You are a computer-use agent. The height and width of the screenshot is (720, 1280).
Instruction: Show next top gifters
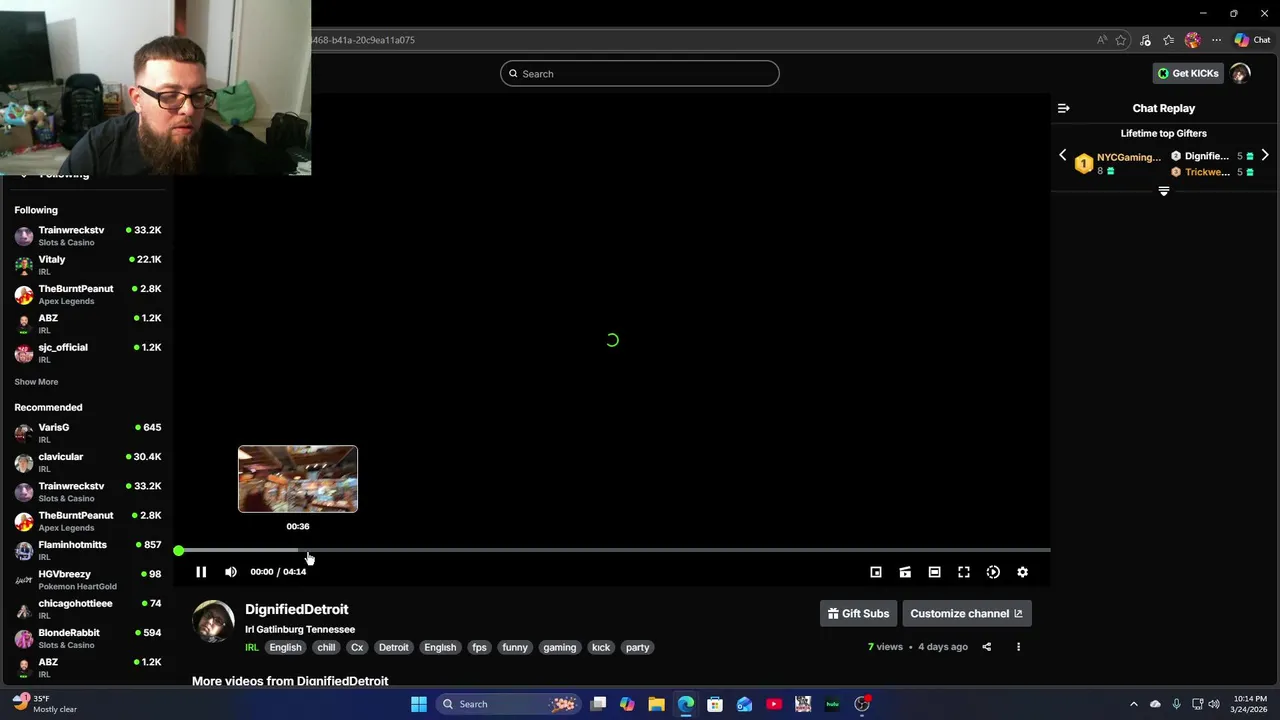click(1265, 156)
